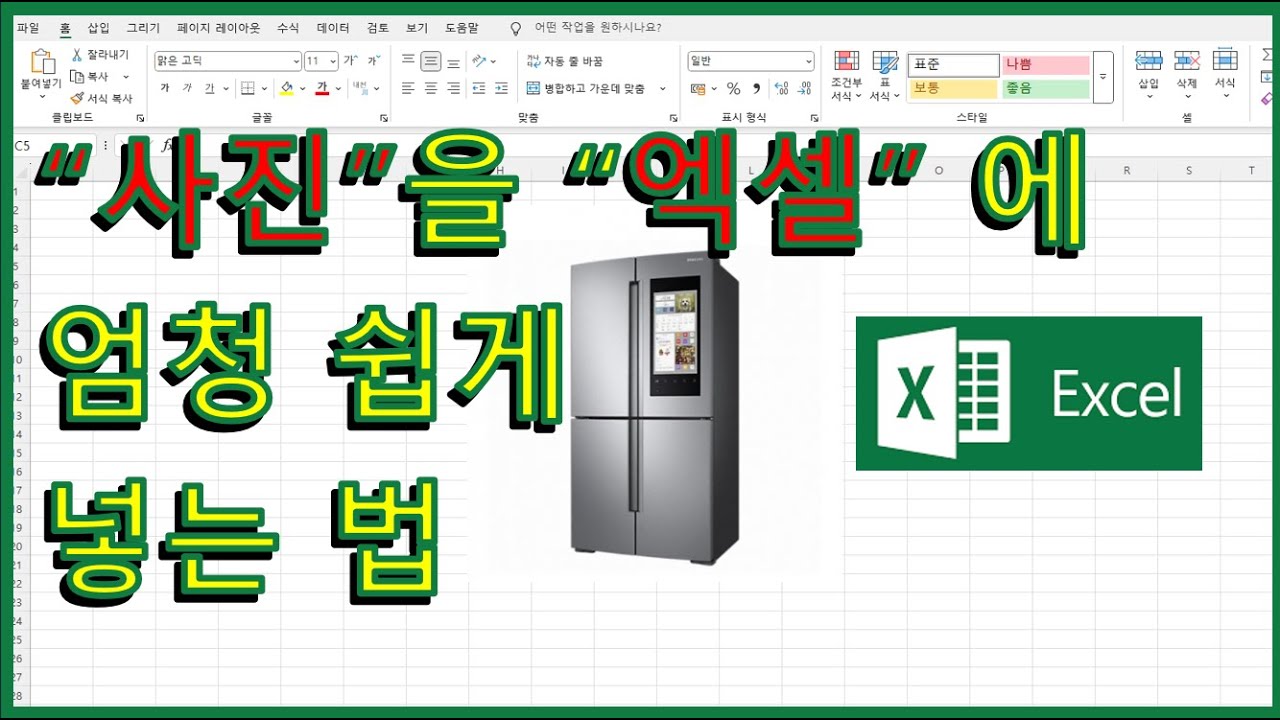The width and height of the screenshot is (1280, 720).
Task: Open the font size dropdown
Action: (x=333, y=61)
